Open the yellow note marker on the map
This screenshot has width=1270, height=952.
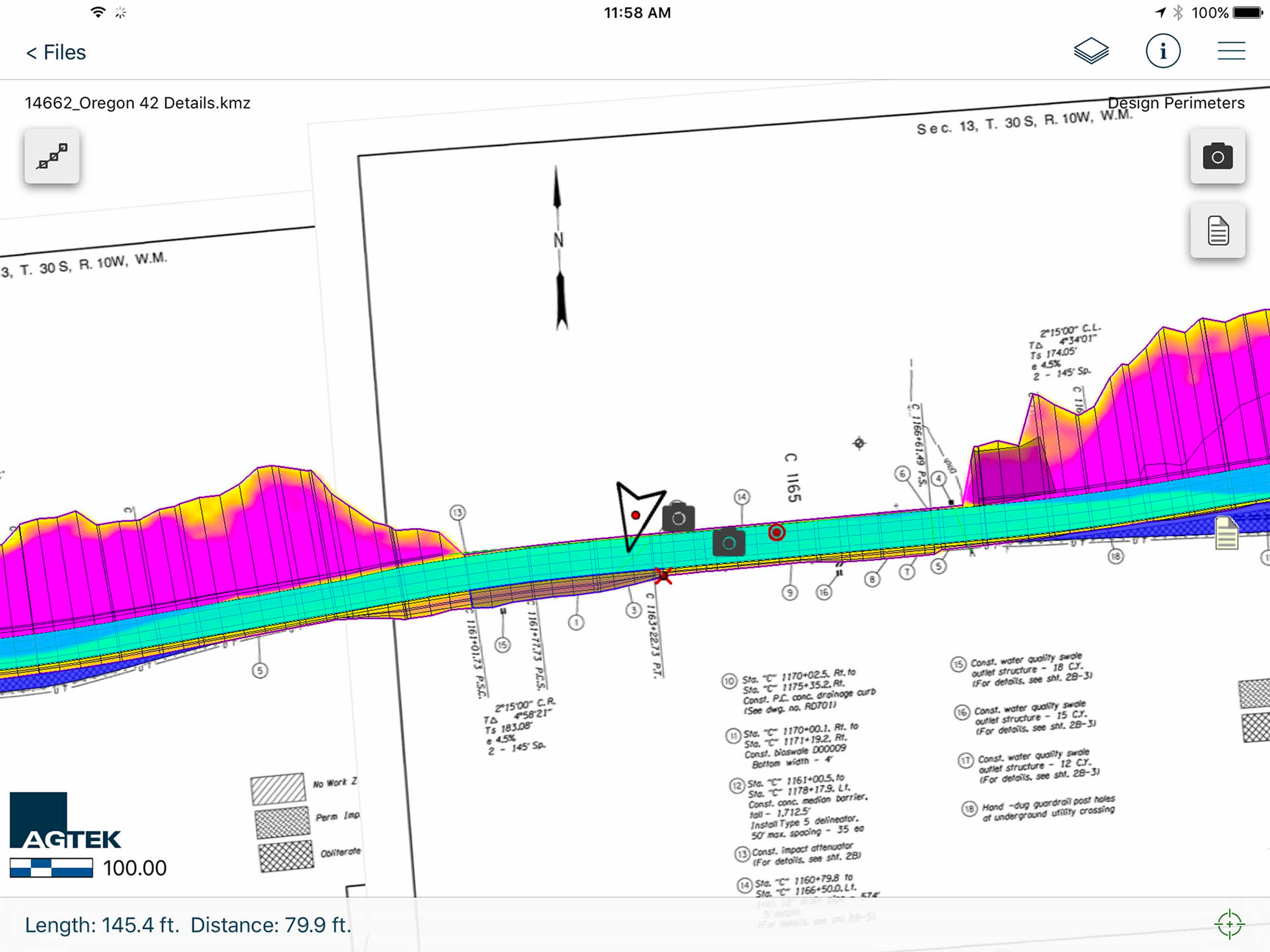tap(1226, 533)
